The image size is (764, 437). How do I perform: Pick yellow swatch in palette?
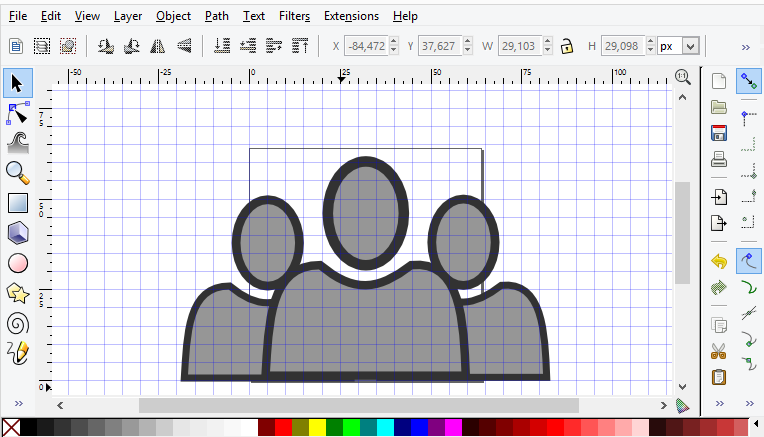tap(317, 427)
